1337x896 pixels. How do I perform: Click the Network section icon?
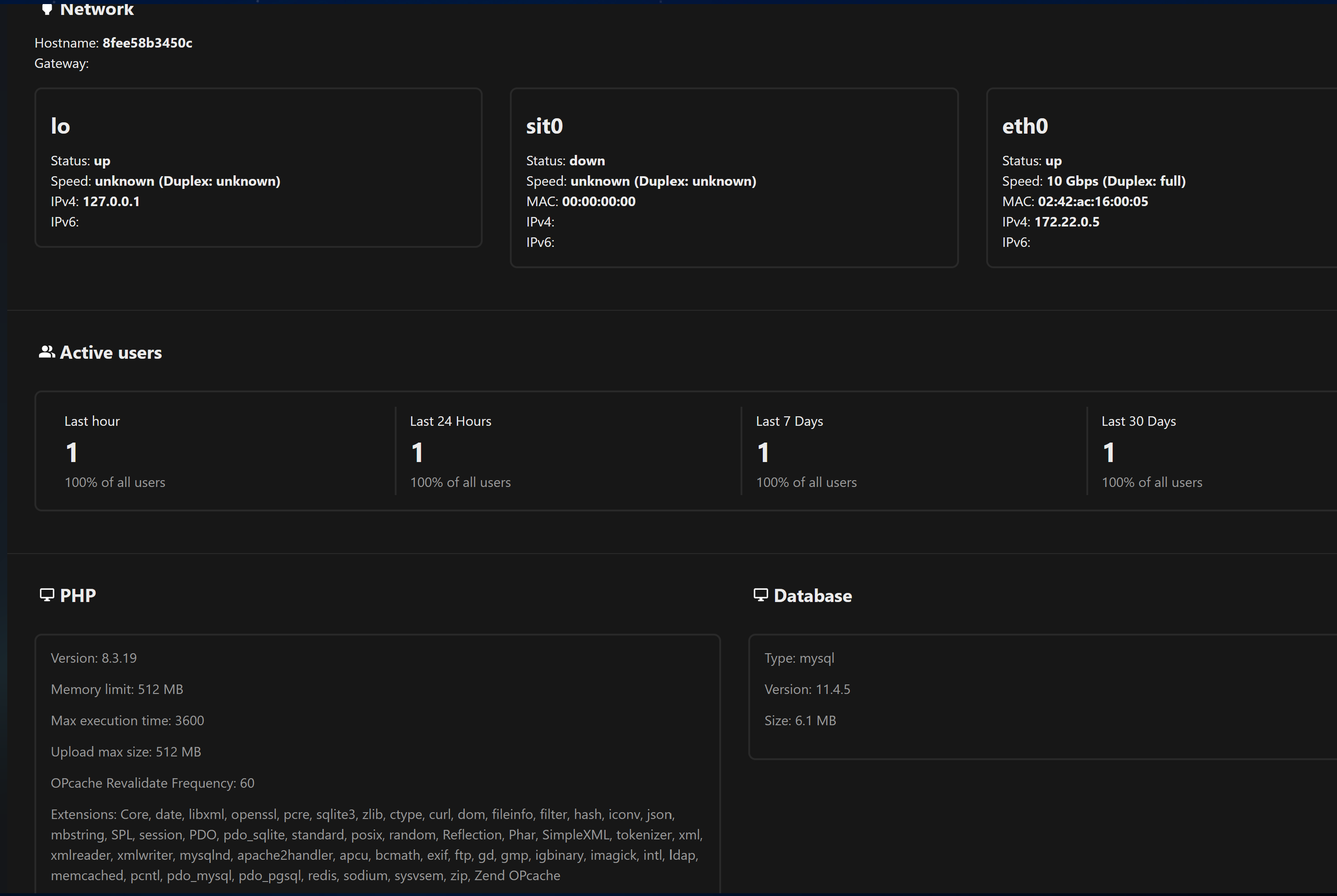(x=47, y=9)
